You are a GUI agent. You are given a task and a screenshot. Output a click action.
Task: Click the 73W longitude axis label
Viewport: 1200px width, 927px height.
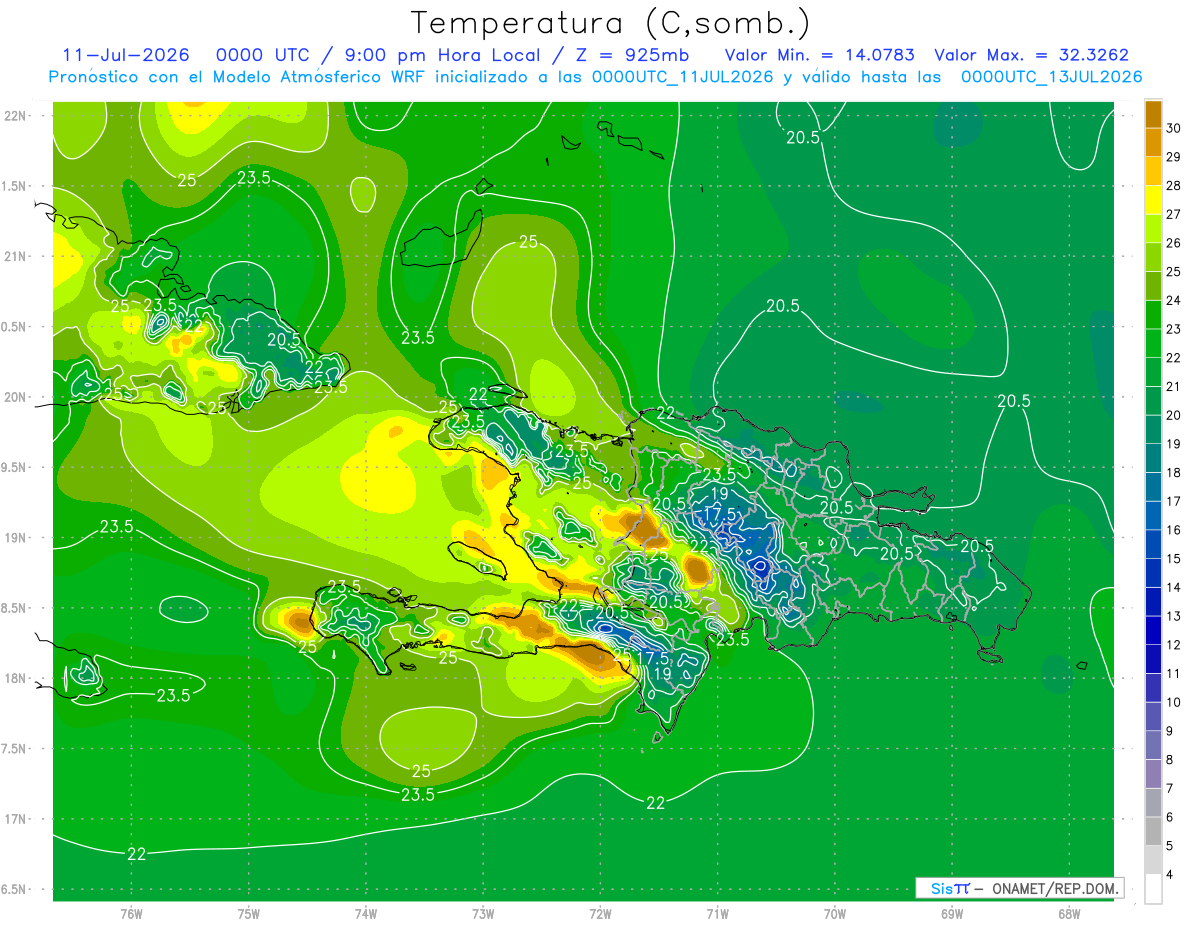point(483,914)
